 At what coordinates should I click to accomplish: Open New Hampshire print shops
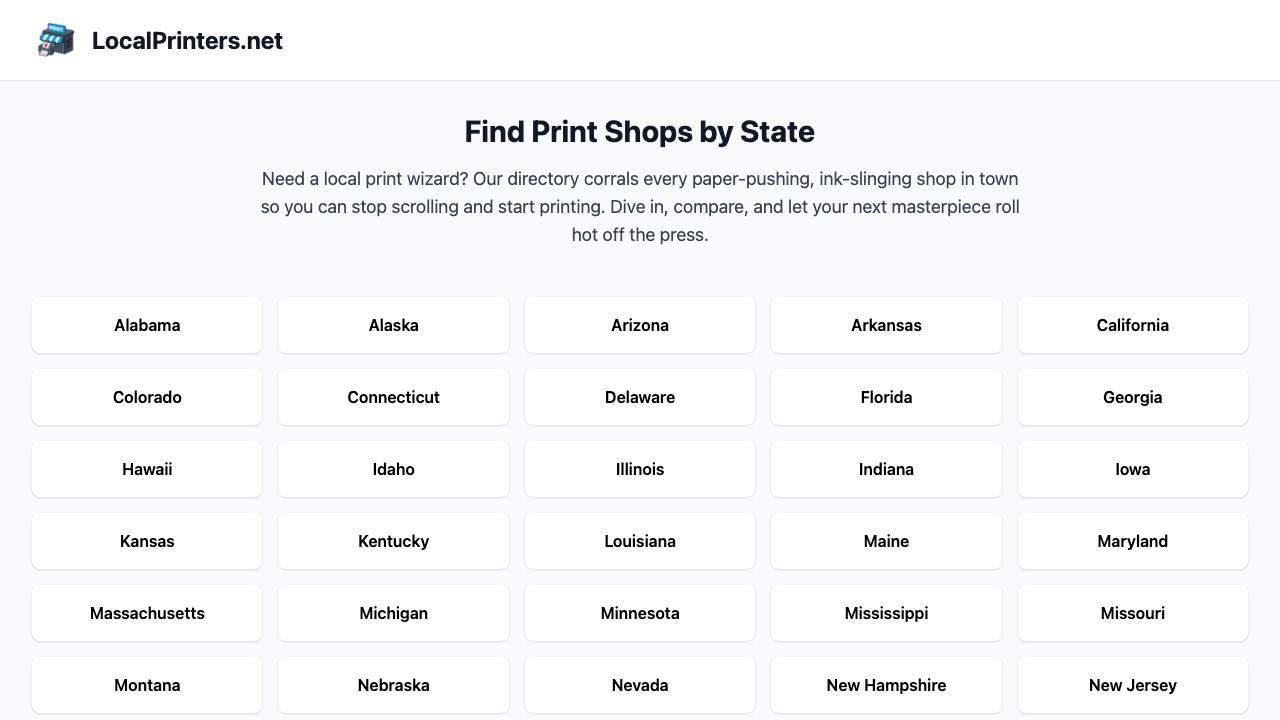pyautogui.click(x=886, y=685)
